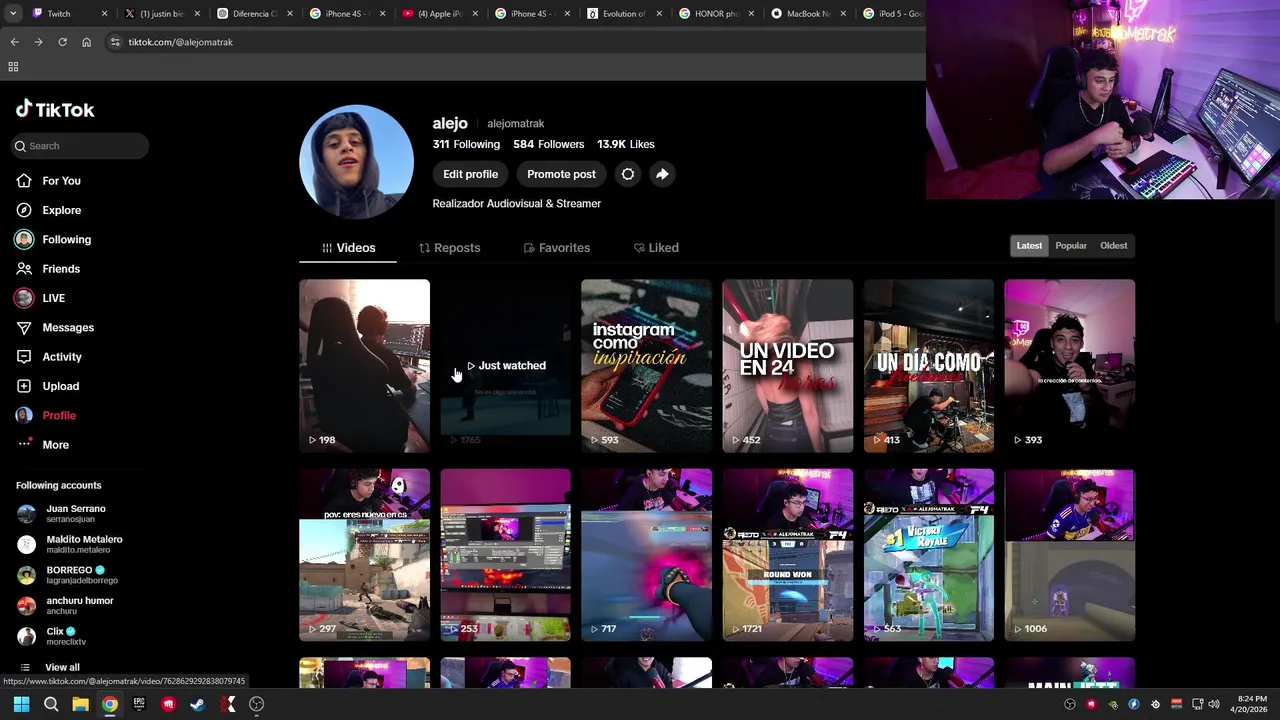Open the 311 Following list
This screenshot has height=720, width=1280.
[x=466, y=145]
